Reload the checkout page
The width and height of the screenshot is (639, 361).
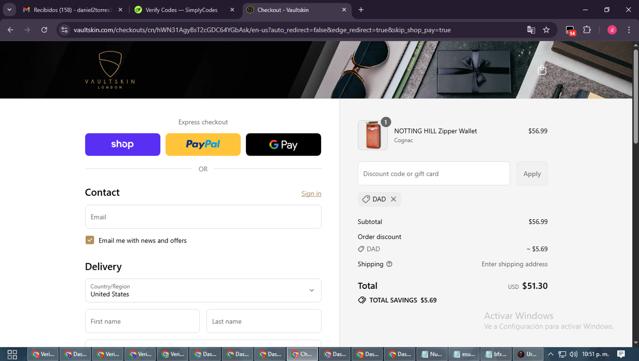44,30
